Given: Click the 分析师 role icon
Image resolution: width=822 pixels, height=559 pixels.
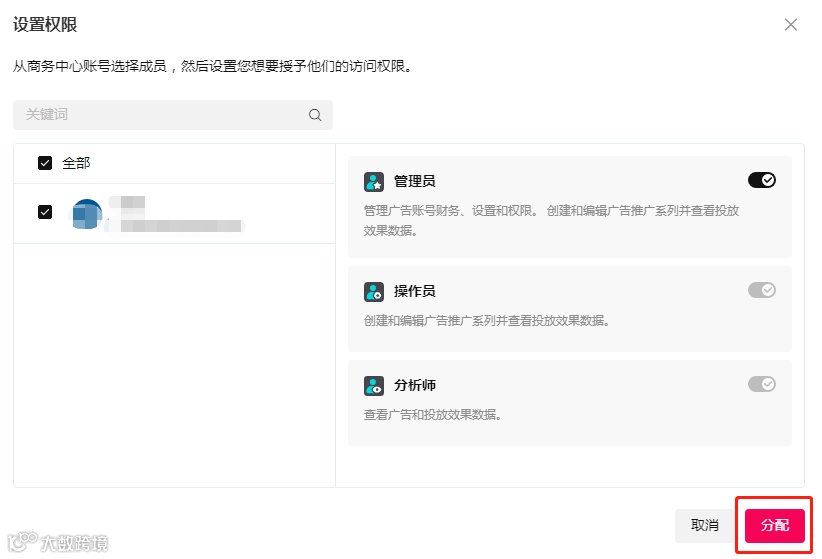Looking at the screenshot, I should pyautogui.click(x=374, y=386).
